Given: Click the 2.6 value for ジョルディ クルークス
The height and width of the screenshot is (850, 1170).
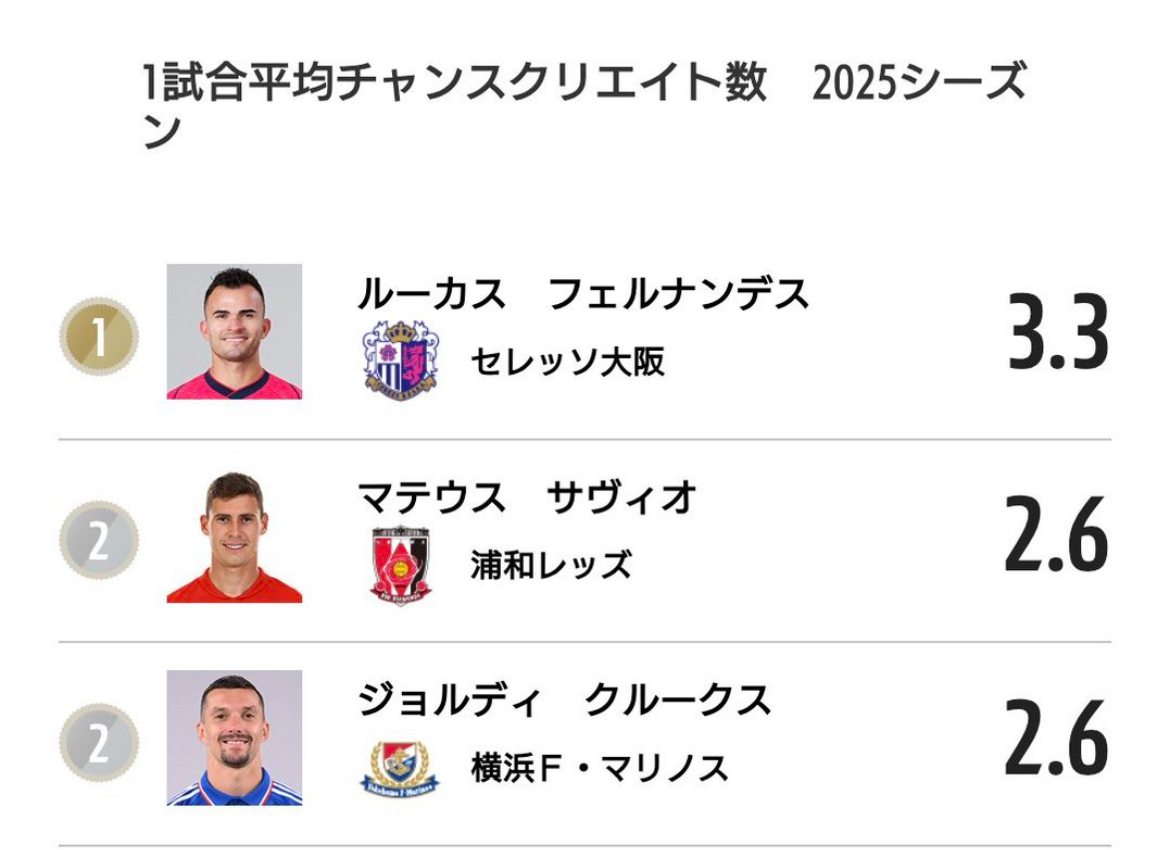Looking at the screenshot, I should pyautogui.click(x=1056, y=741).
